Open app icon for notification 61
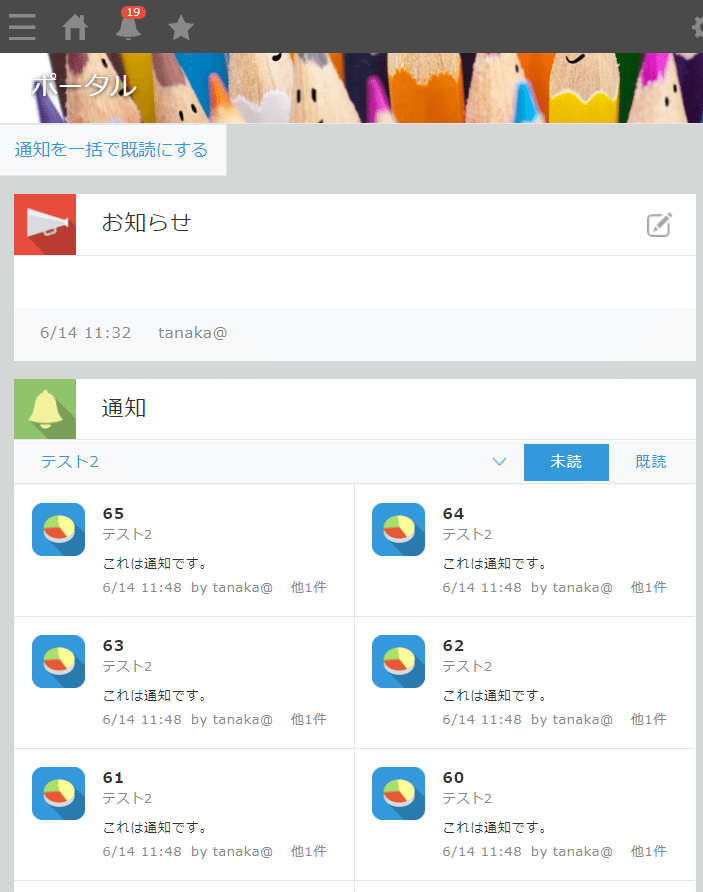The image size is (703, 892). [x=59, y=793]
